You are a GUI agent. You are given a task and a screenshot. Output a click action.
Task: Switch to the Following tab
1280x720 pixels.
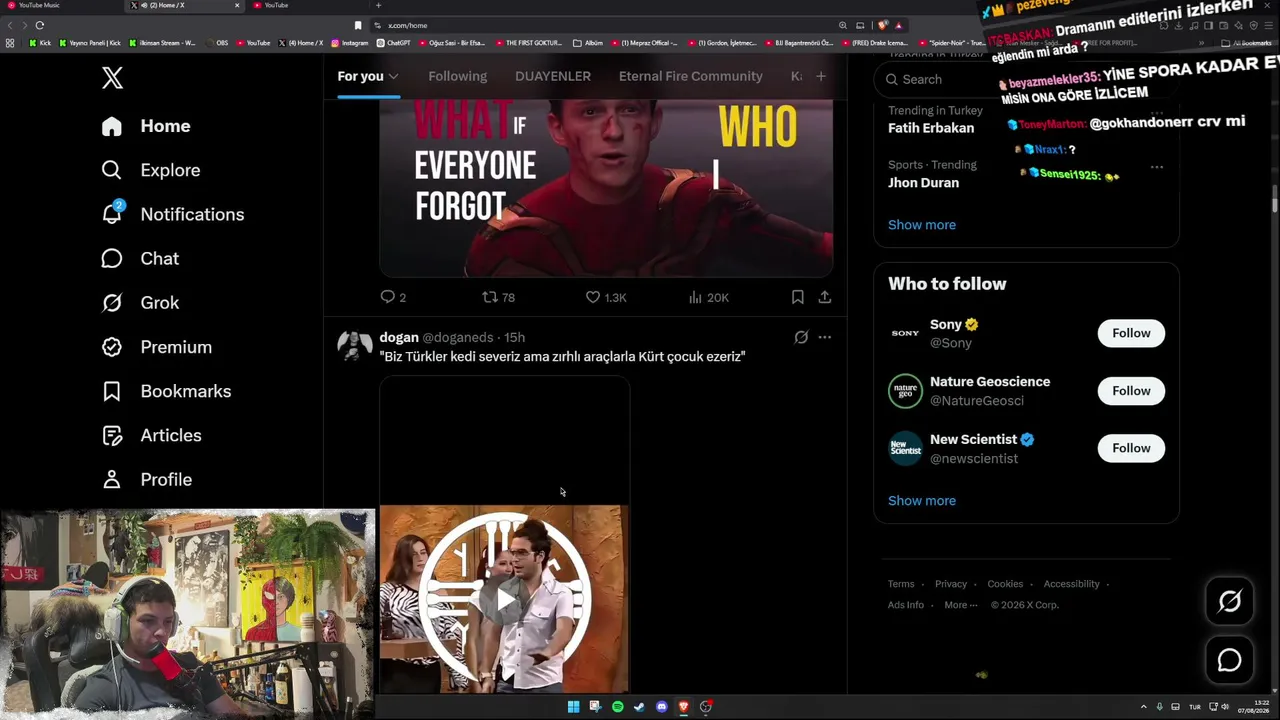[457, 76]
